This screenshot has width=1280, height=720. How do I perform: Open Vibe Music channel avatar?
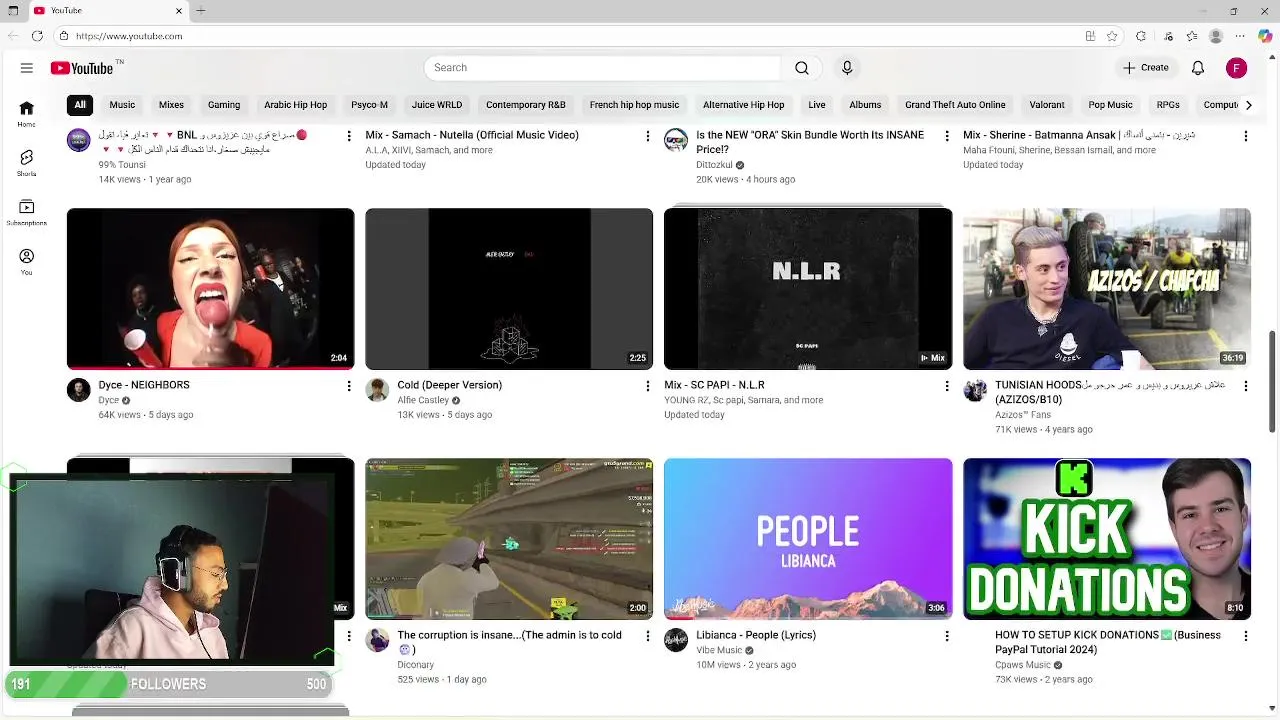[x=676, y=640]
